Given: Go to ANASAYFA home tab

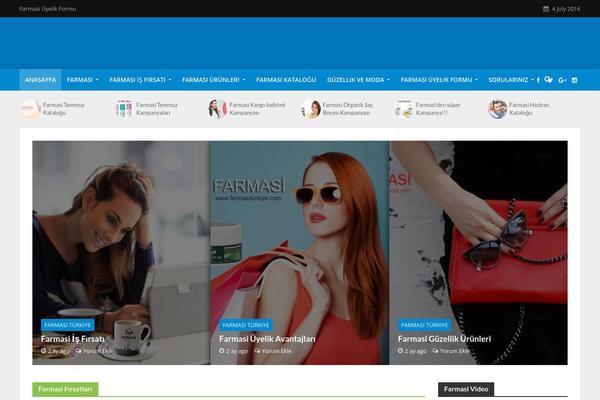Looking at the screenshot, I should [x=40, y=80].
